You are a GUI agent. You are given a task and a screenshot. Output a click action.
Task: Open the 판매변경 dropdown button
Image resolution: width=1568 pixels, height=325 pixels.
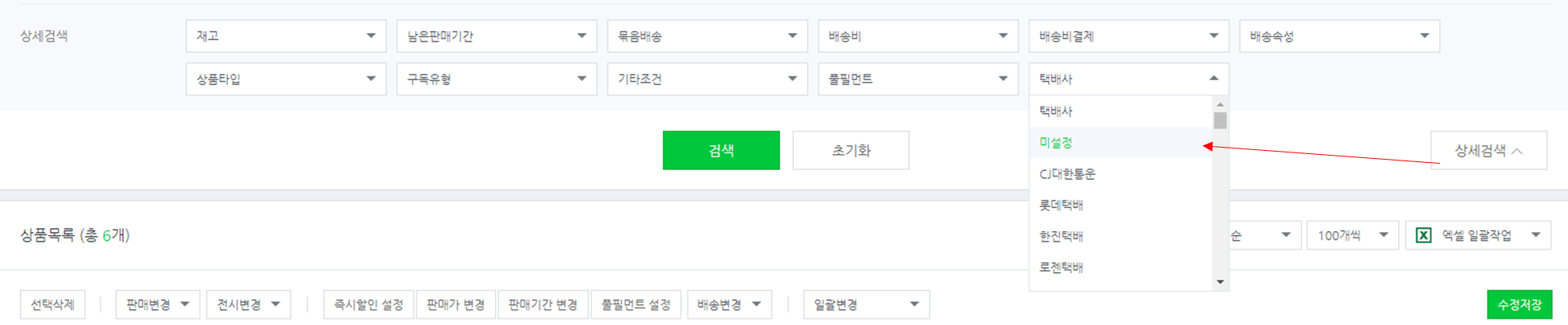coord(157,304)
